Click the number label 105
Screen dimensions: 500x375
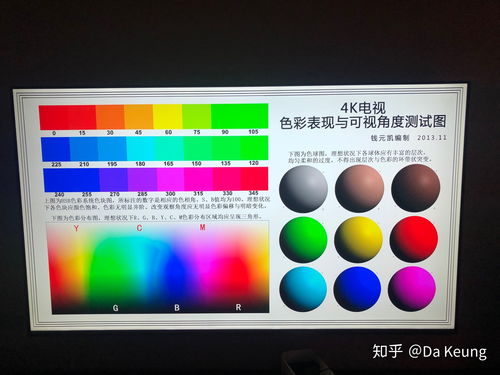pyautogui.click(x=253, y=132)
